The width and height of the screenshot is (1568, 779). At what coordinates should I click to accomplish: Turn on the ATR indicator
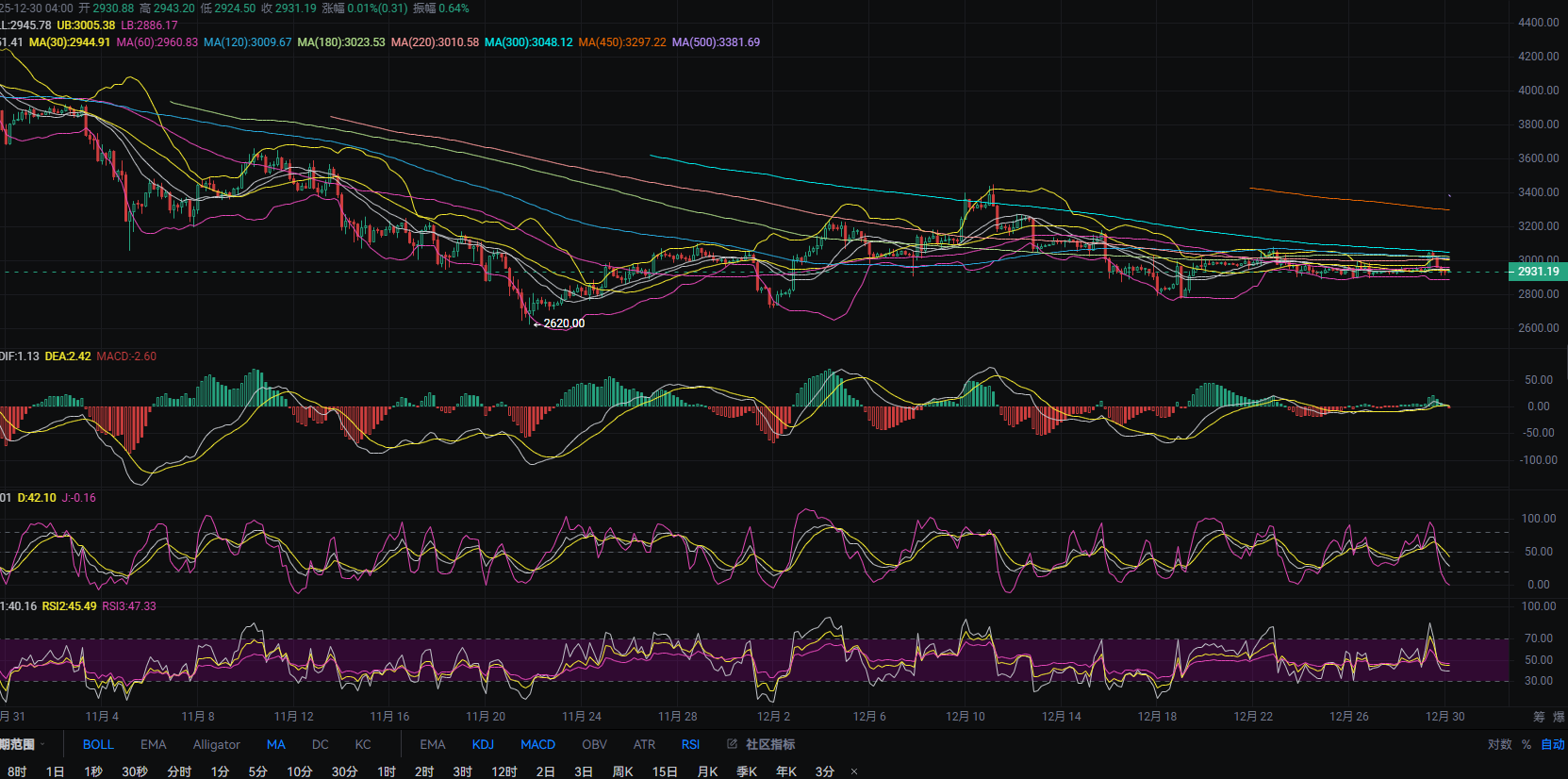click(x=644, y=744)
